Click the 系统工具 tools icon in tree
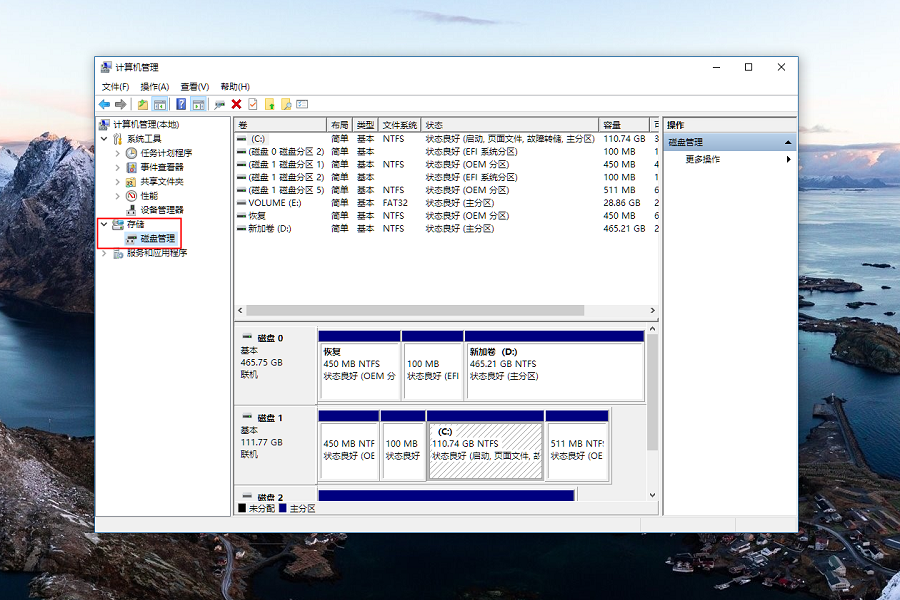900x600 pixels. pos(118,139)
